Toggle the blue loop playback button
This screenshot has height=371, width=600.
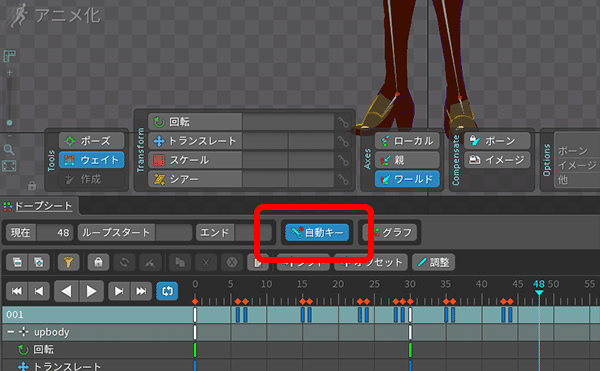click(x=167, y=291)
